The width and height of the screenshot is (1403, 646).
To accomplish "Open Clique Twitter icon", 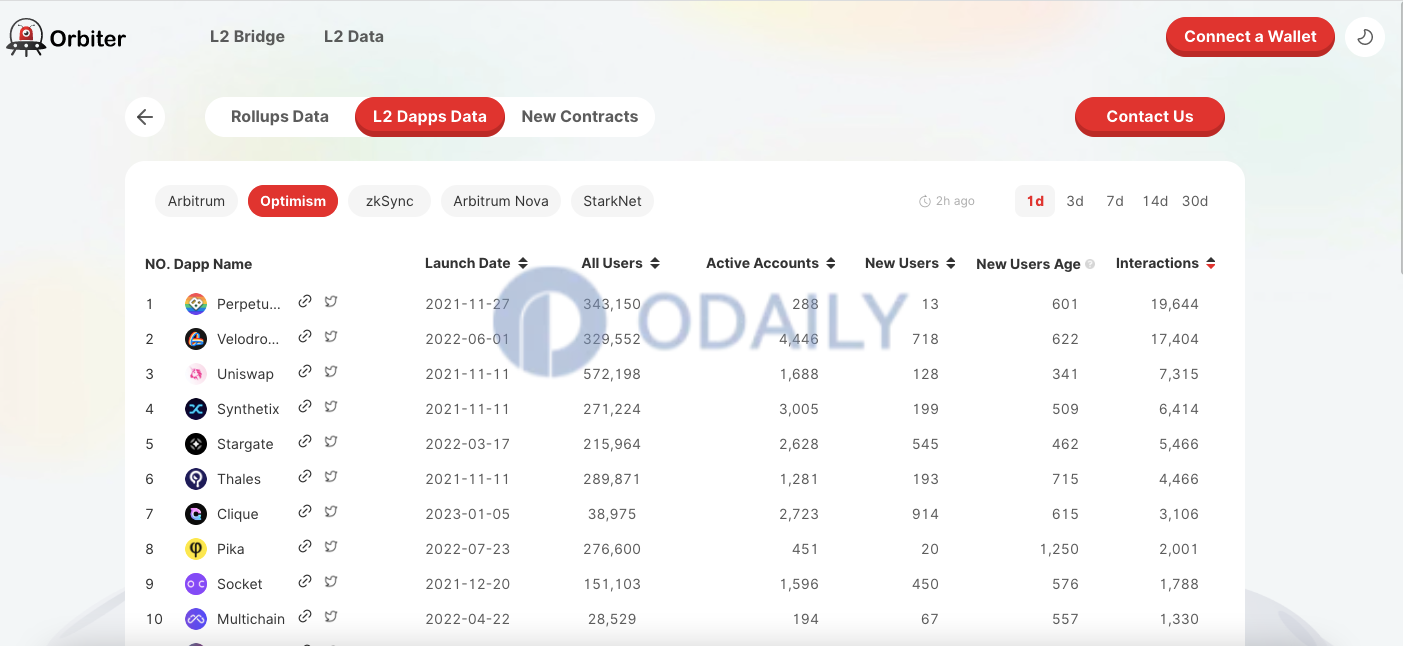I will [331, 511].
